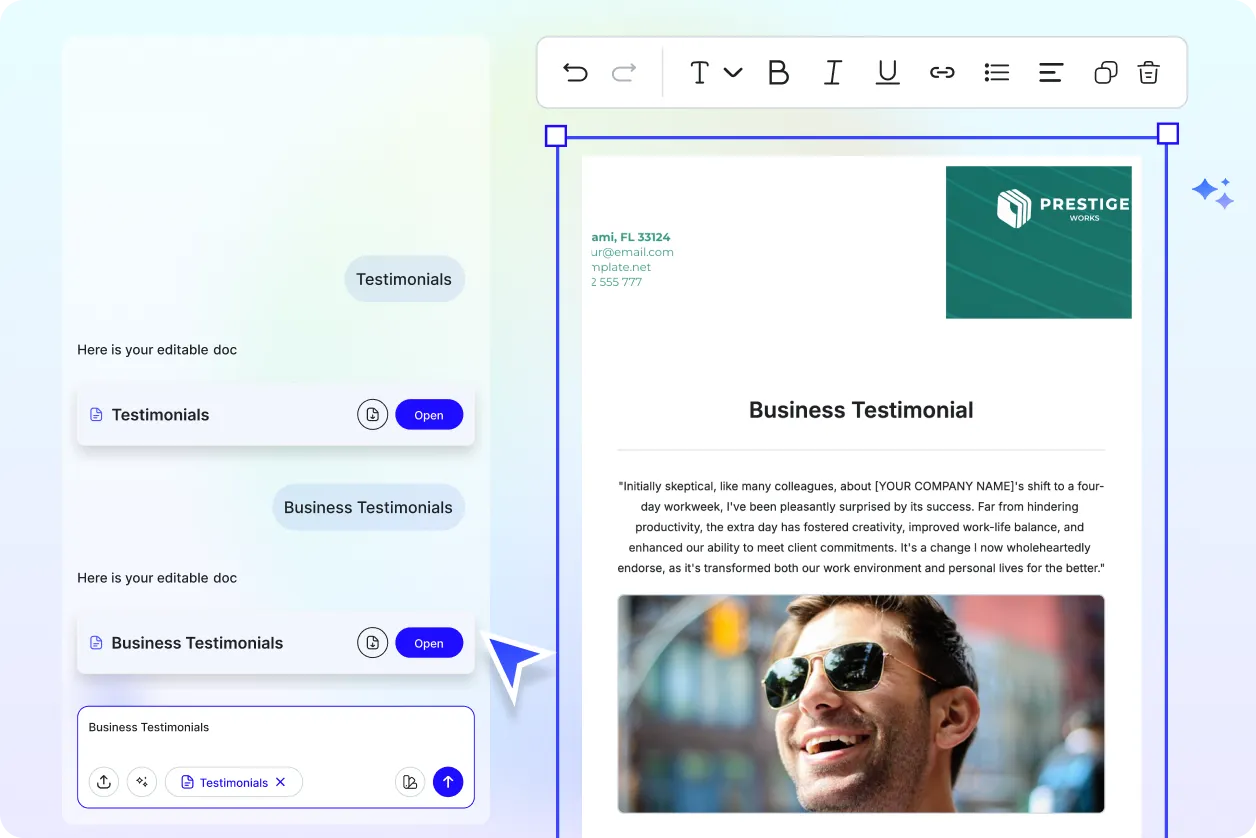This screenshot has width=1256, height=838.
Task: Download the Business Testimonials doc
Action: pyautogui.click(x=372, y=643)
